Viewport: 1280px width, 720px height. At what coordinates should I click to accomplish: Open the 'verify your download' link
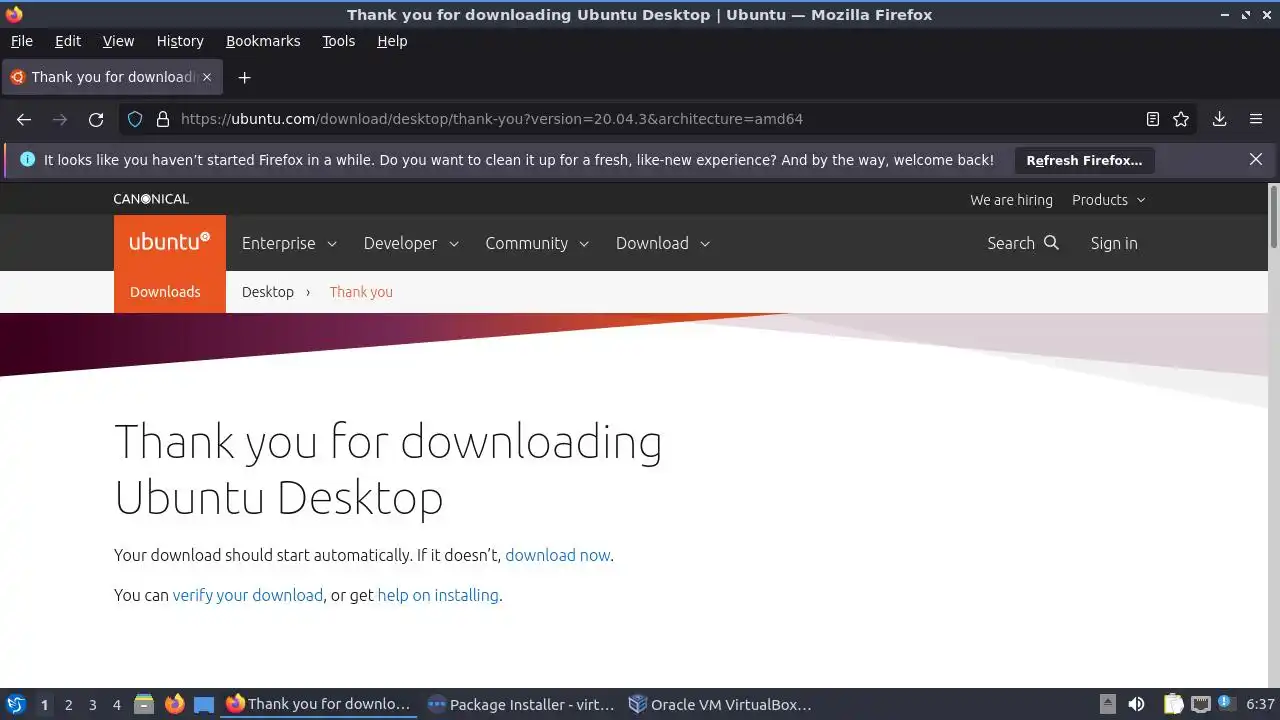pos(248,595)
